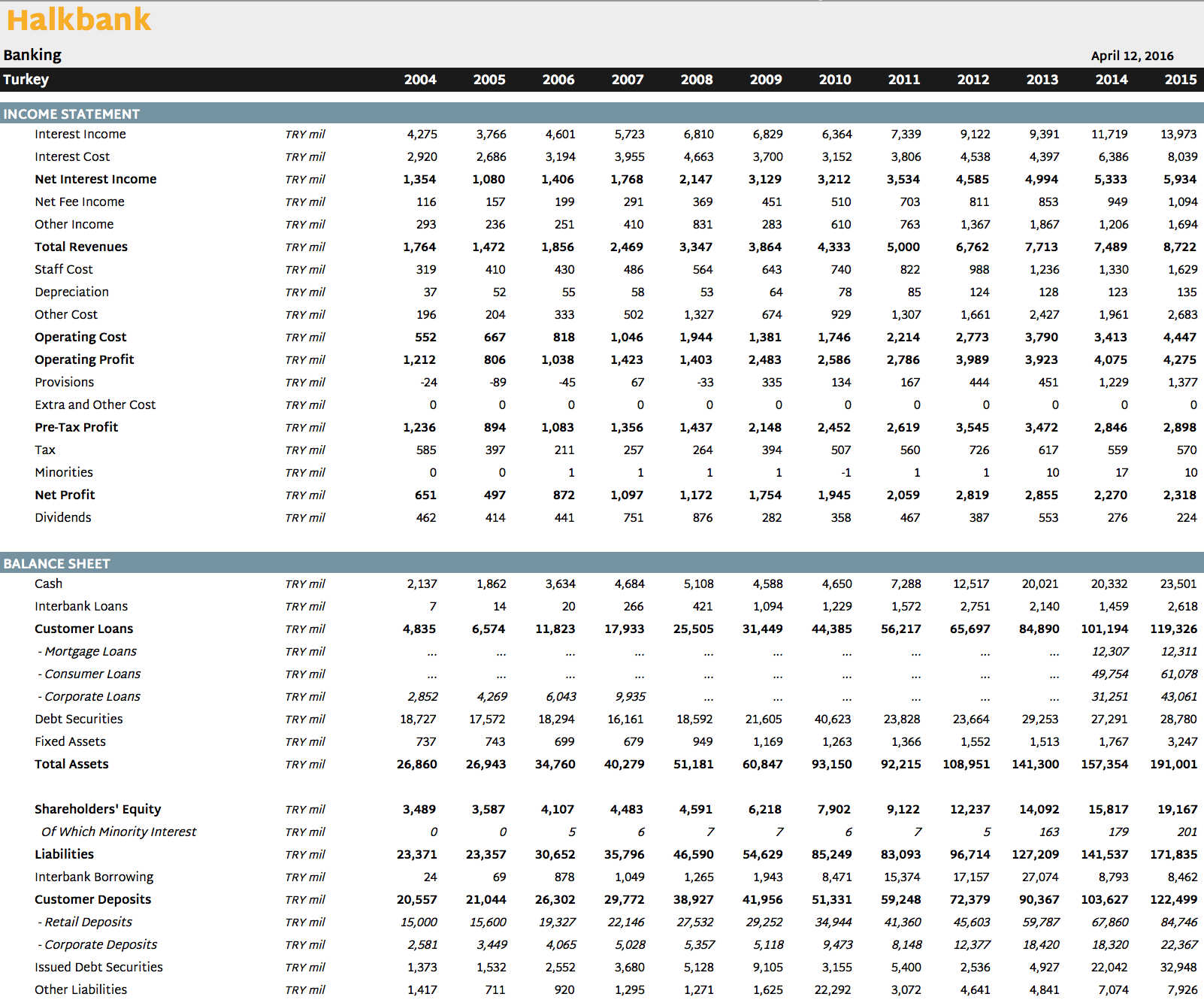Screen dimensions: 1204x1006
Task: Select 2013 Staff Cost value 1,236
Action: tap(1045, 270)
